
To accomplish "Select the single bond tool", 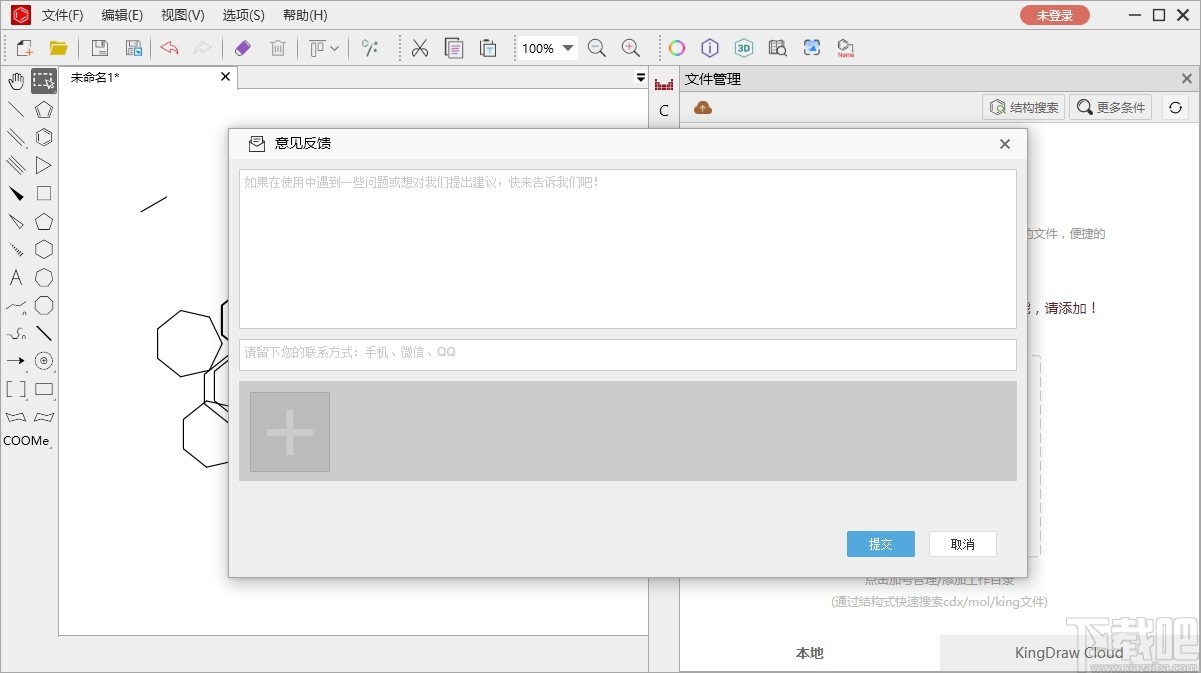I will [15, 109].
